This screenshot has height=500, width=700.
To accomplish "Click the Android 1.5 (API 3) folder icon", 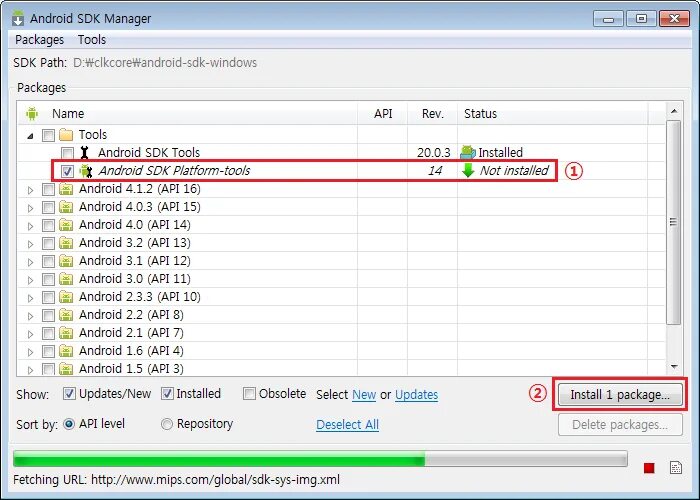I will [66, 369].
